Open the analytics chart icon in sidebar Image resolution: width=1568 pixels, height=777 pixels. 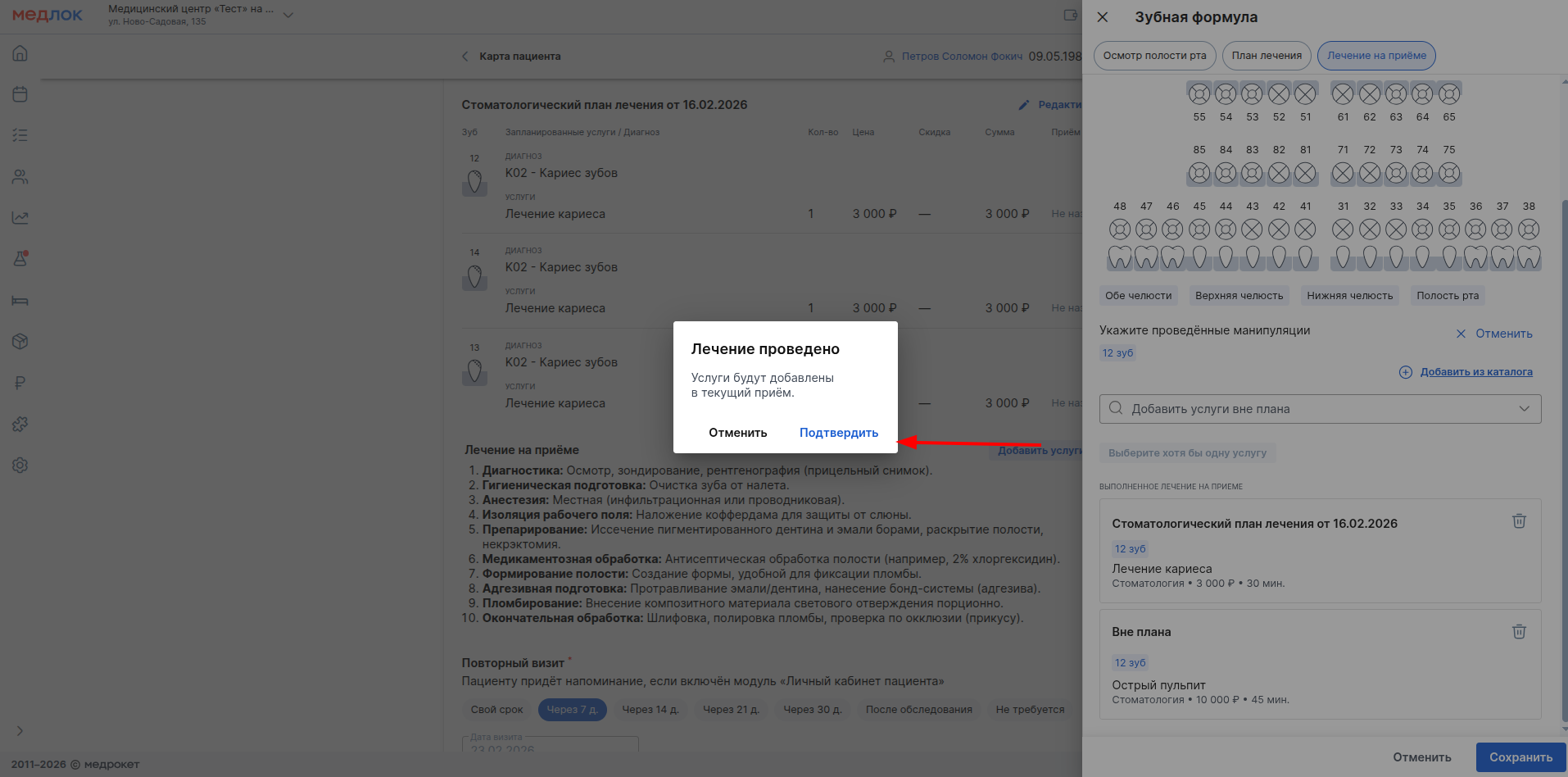[20, 218]
